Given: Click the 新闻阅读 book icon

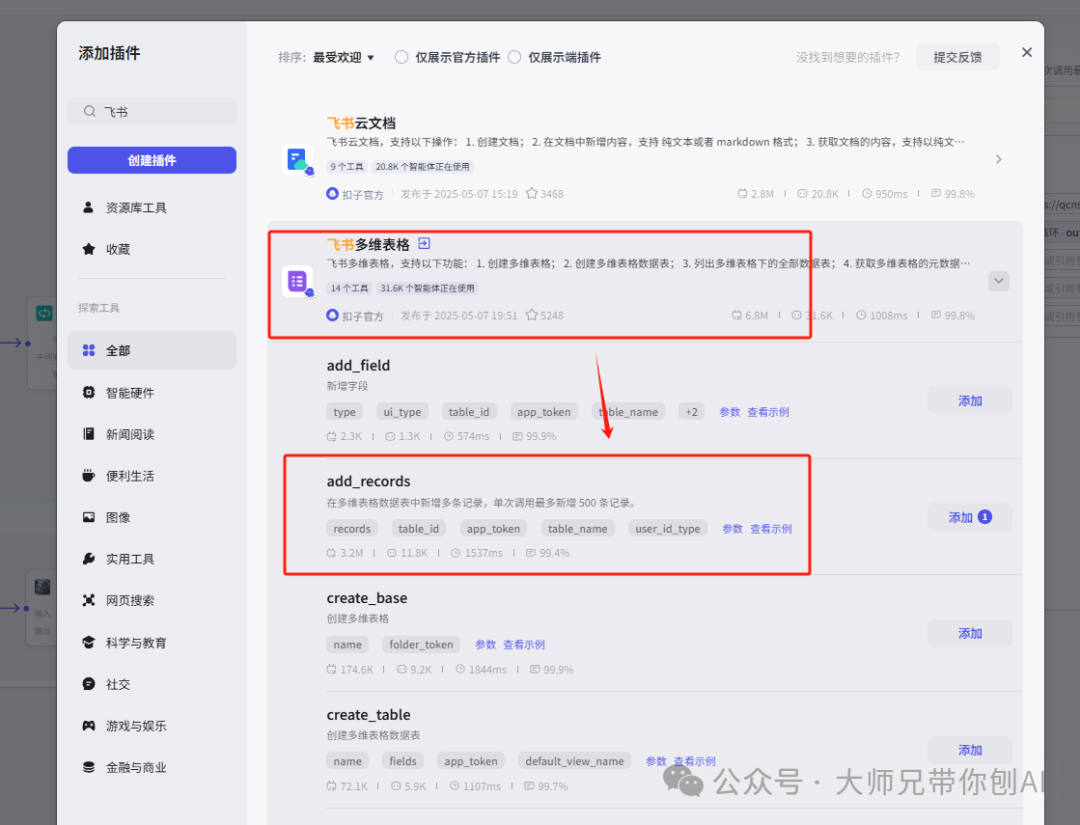Looking at the screenshot, I should 88,434.
